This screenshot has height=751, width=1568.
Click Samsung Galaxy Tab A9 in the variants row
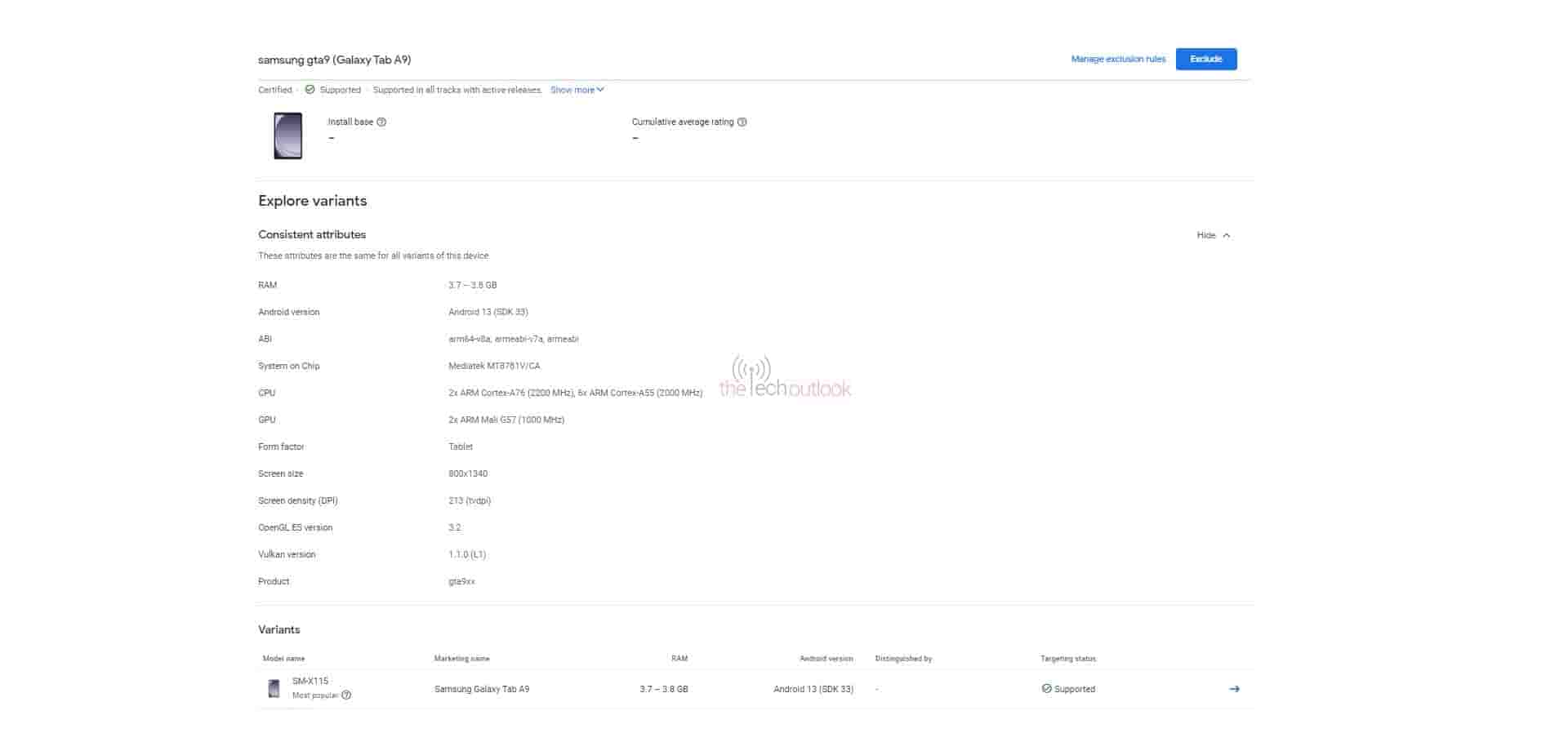tap(482, 689)
